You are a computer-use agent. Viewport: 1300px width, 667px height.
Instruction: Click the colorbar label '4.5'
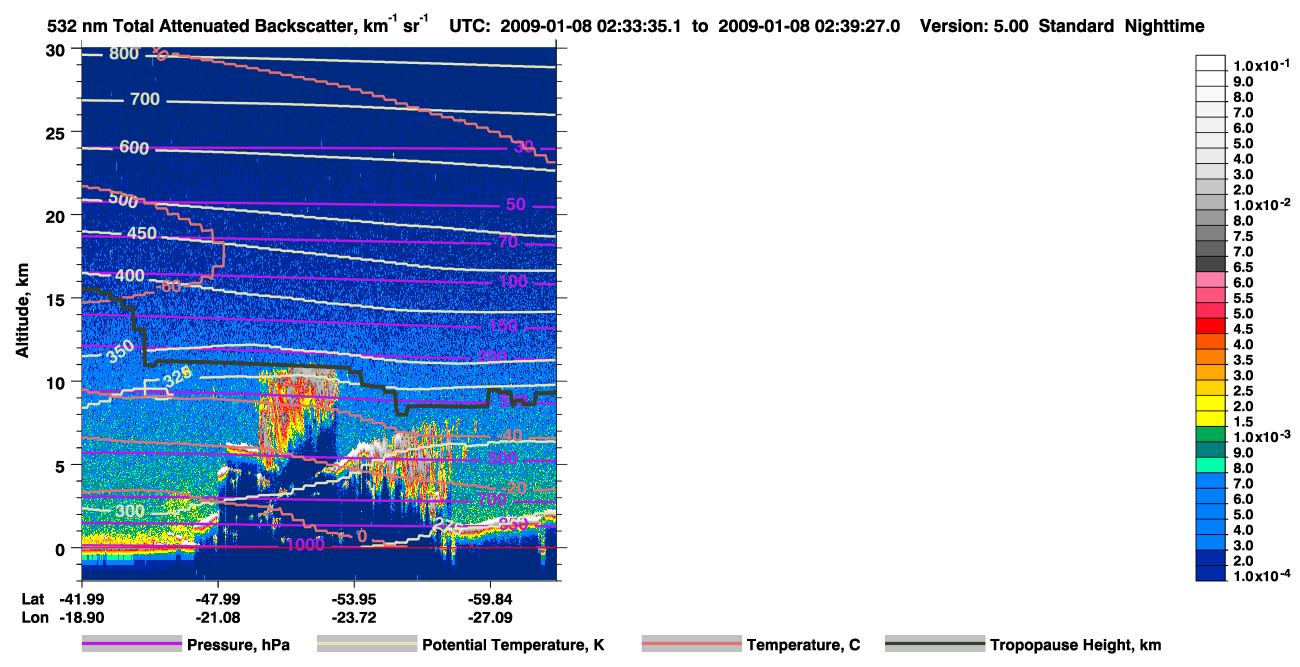pos(1244,329)
